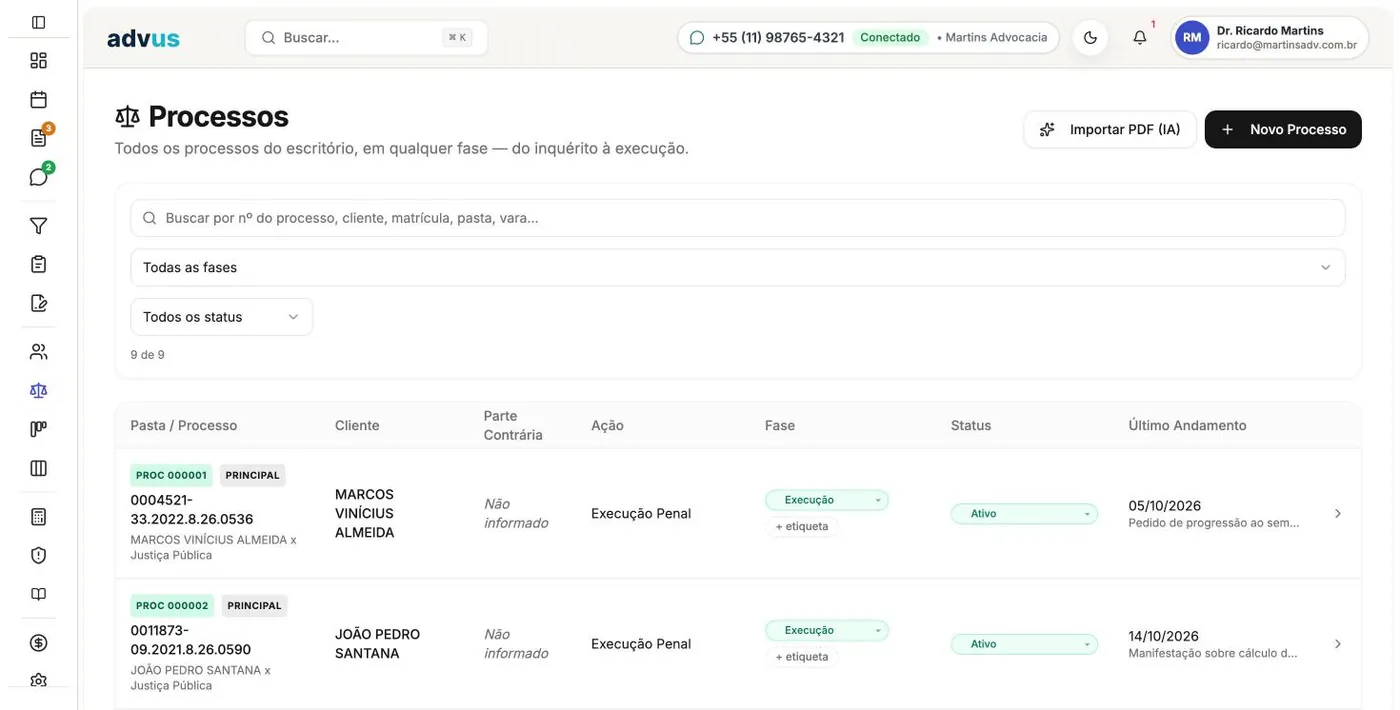The height and width of the screenshot is (710, 1400).
Task: Focus the top Buscar... search field
Action: pos(366,38)
